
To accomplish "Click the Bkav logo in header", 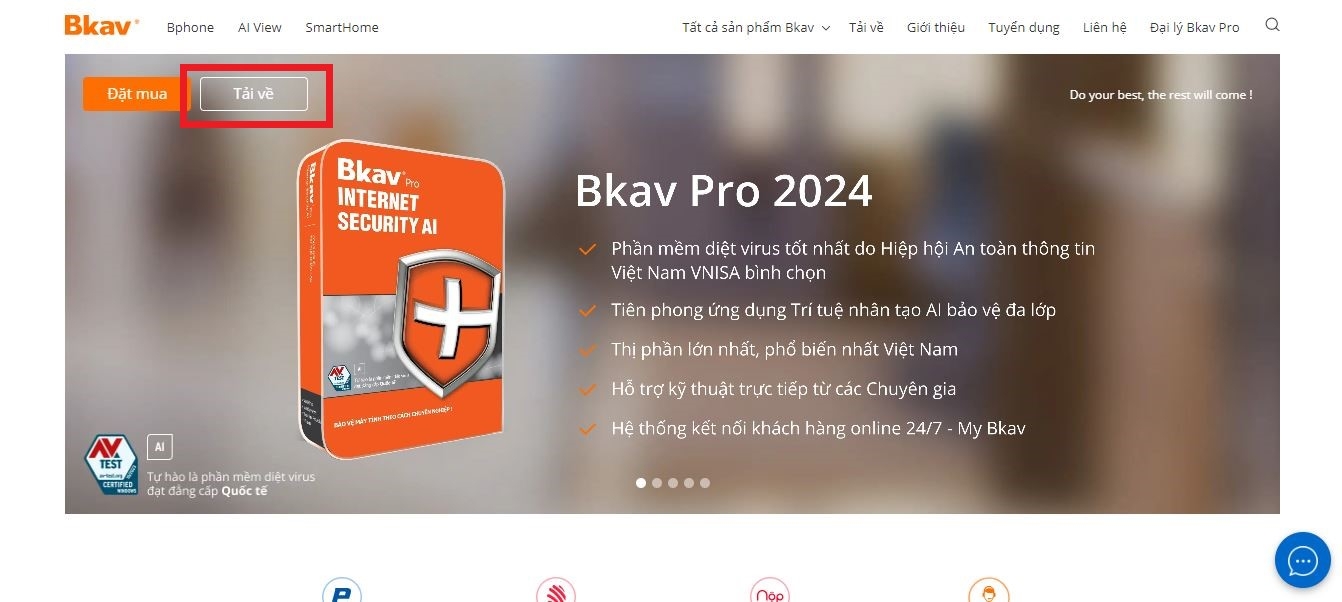I will [102, 26].
